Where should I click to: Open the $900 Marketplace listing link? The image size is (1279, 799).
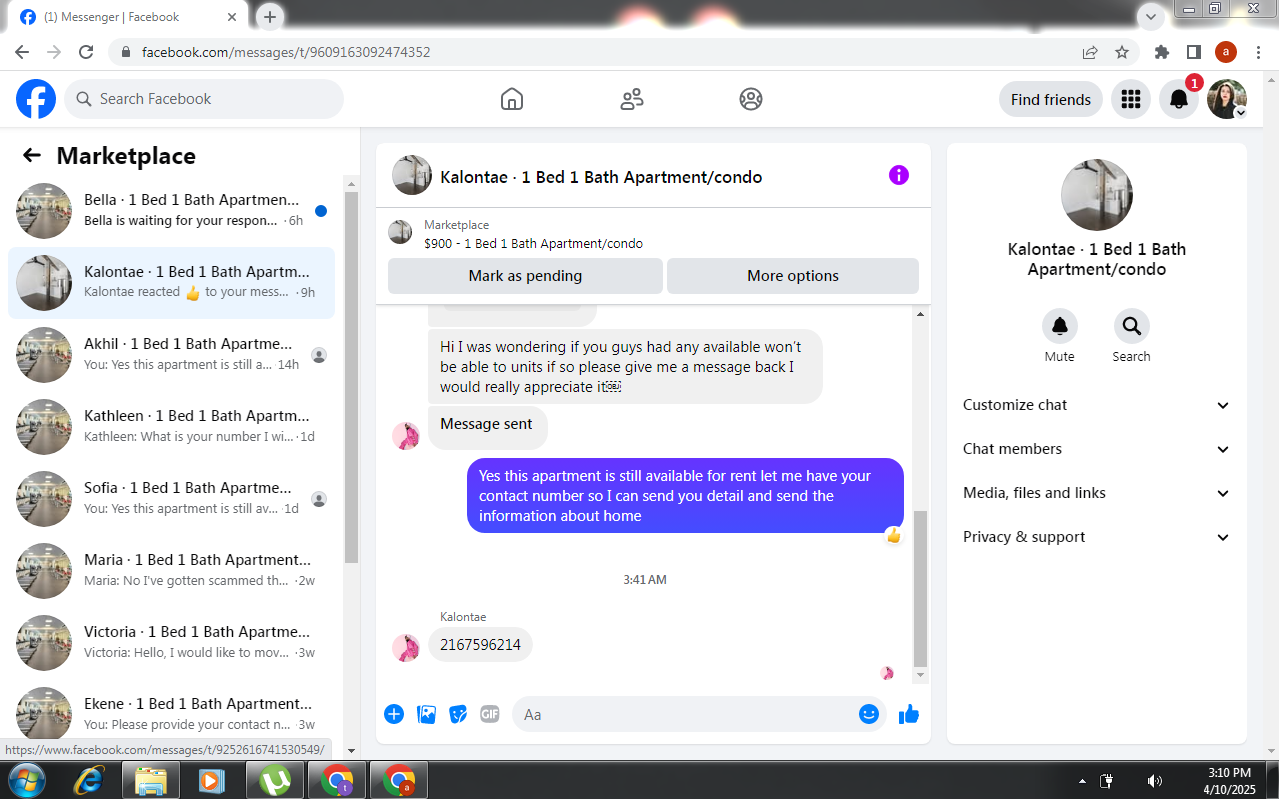pyautogui.click(x=533, y=243)
